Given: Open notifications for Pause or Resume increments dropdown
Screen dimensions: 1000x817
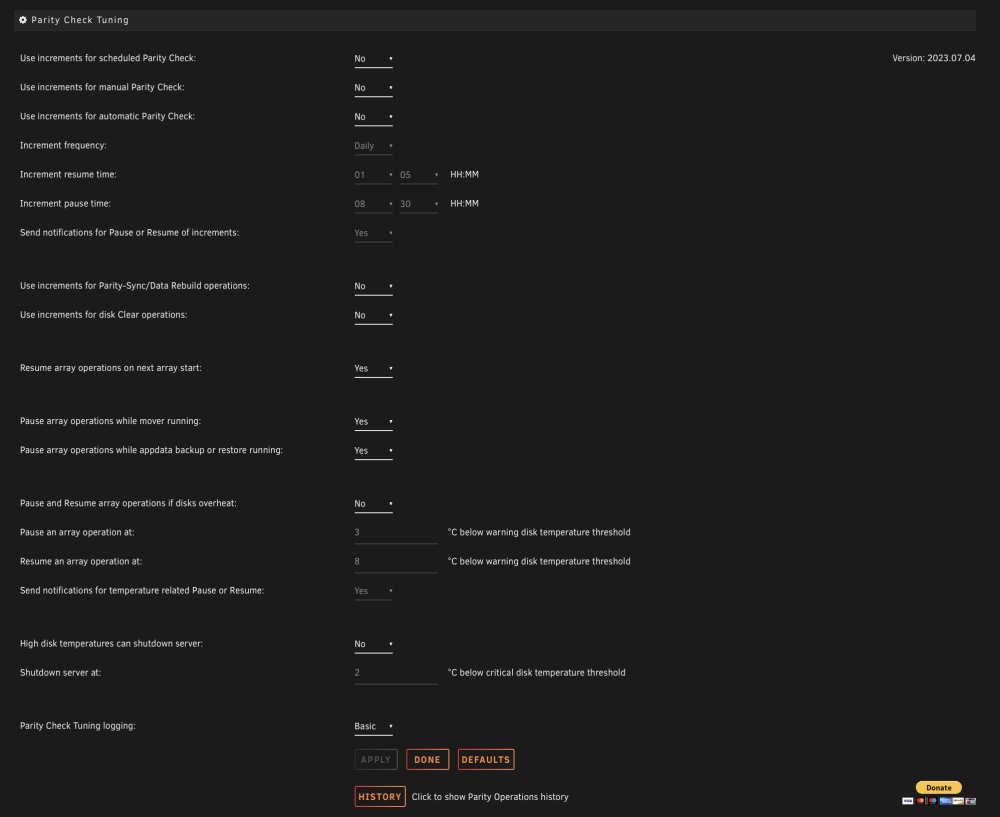Looking at the screenshot, I should (374, 233).
